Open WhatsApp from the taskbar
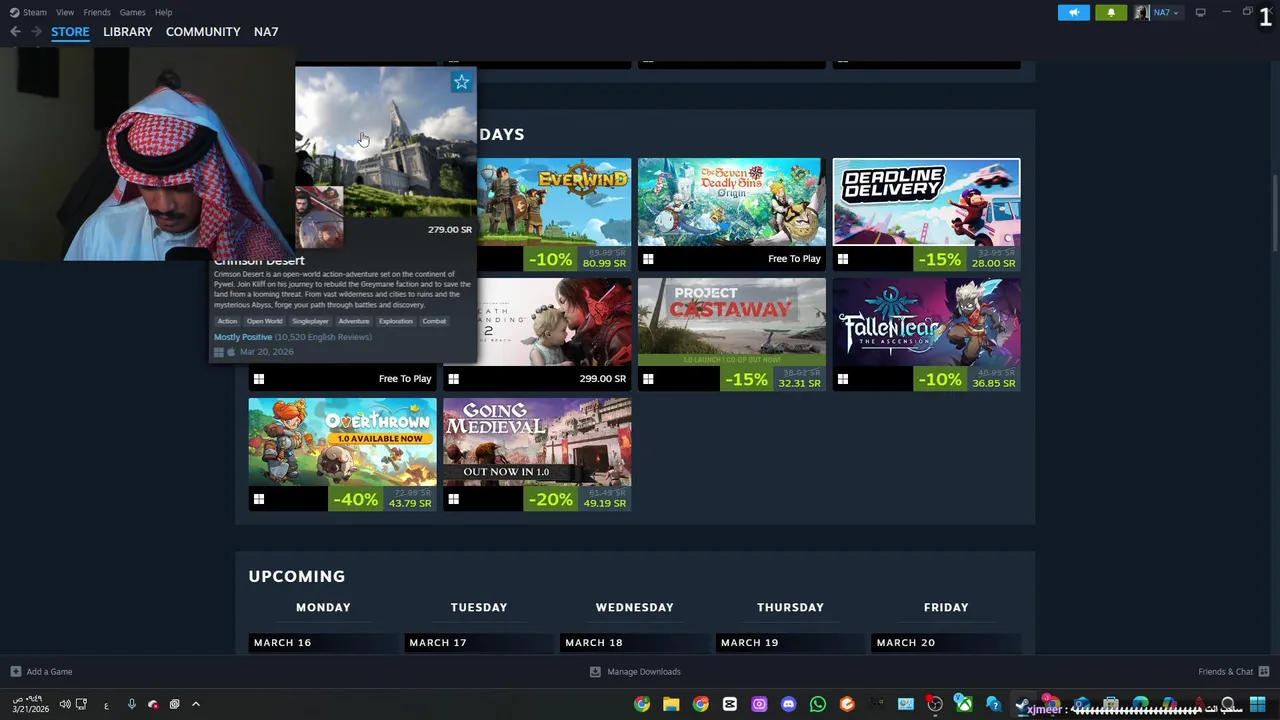The height and width of the screenshot is (720, 1280). pyautogui.click(x=818, y=704)
